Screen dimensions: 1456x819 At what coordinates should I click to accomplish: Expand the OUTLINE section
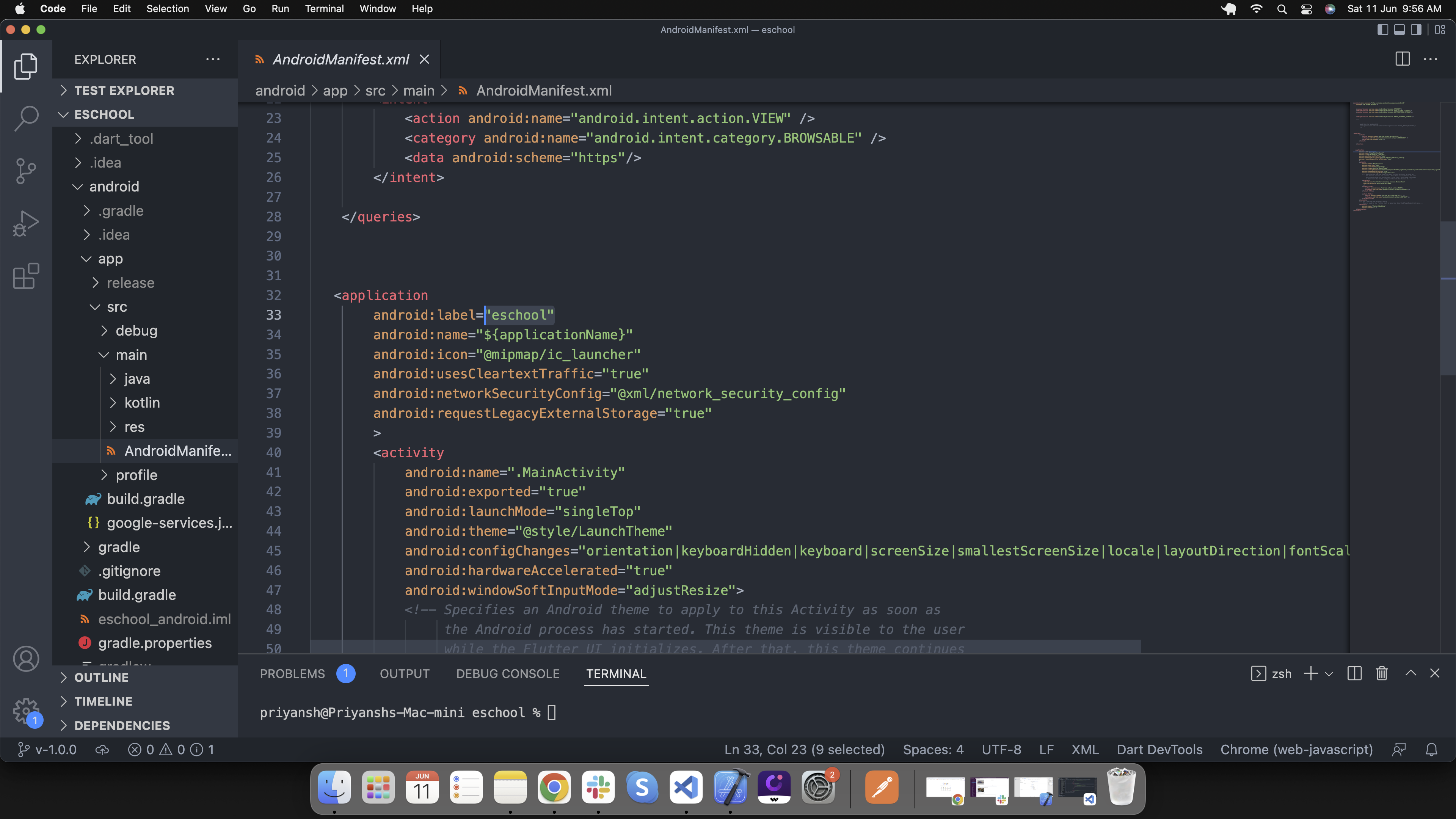click(x=102, y=677)
